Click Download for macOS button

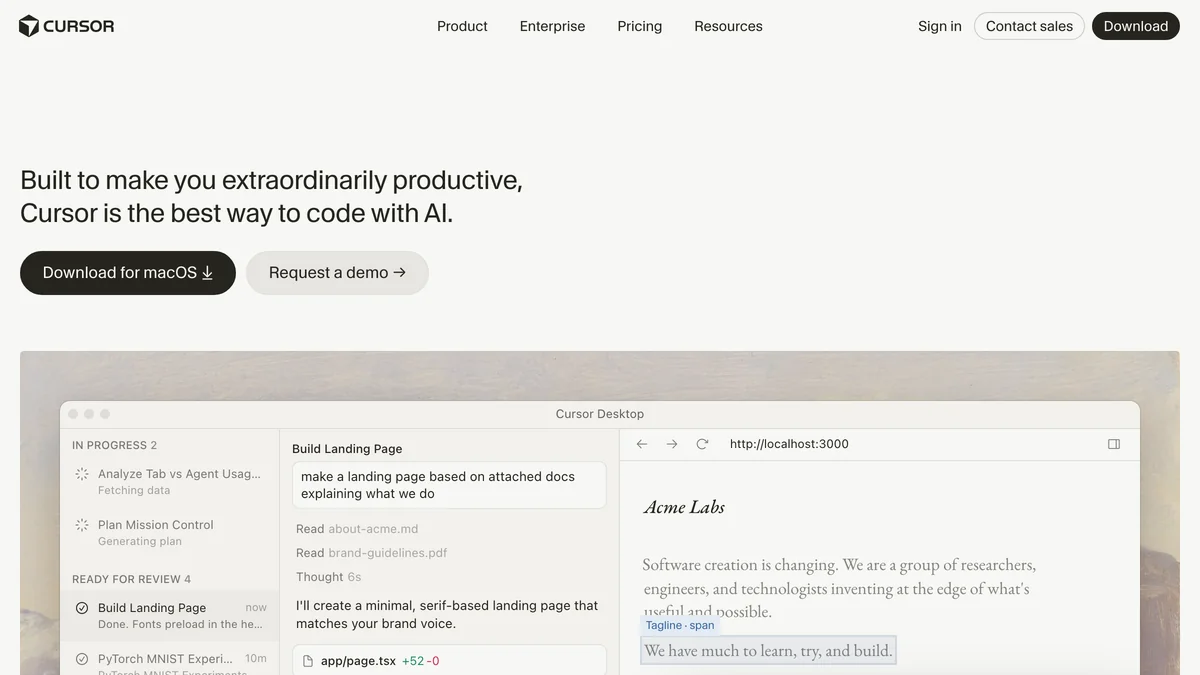coord(128,273)
